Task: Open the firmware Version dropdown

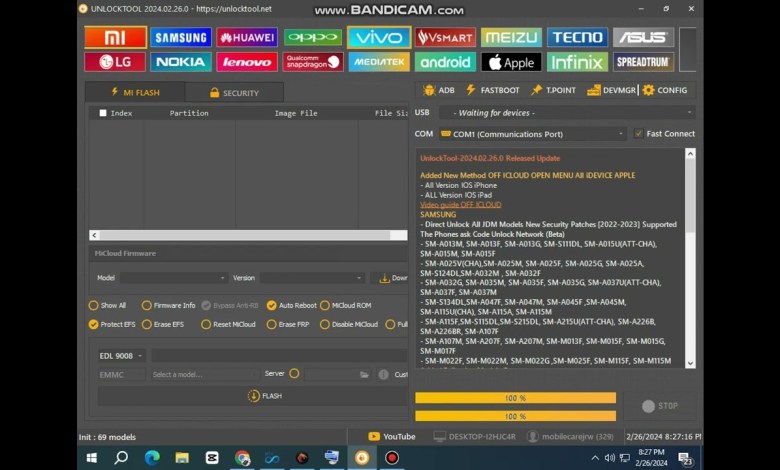Action: 312,278
